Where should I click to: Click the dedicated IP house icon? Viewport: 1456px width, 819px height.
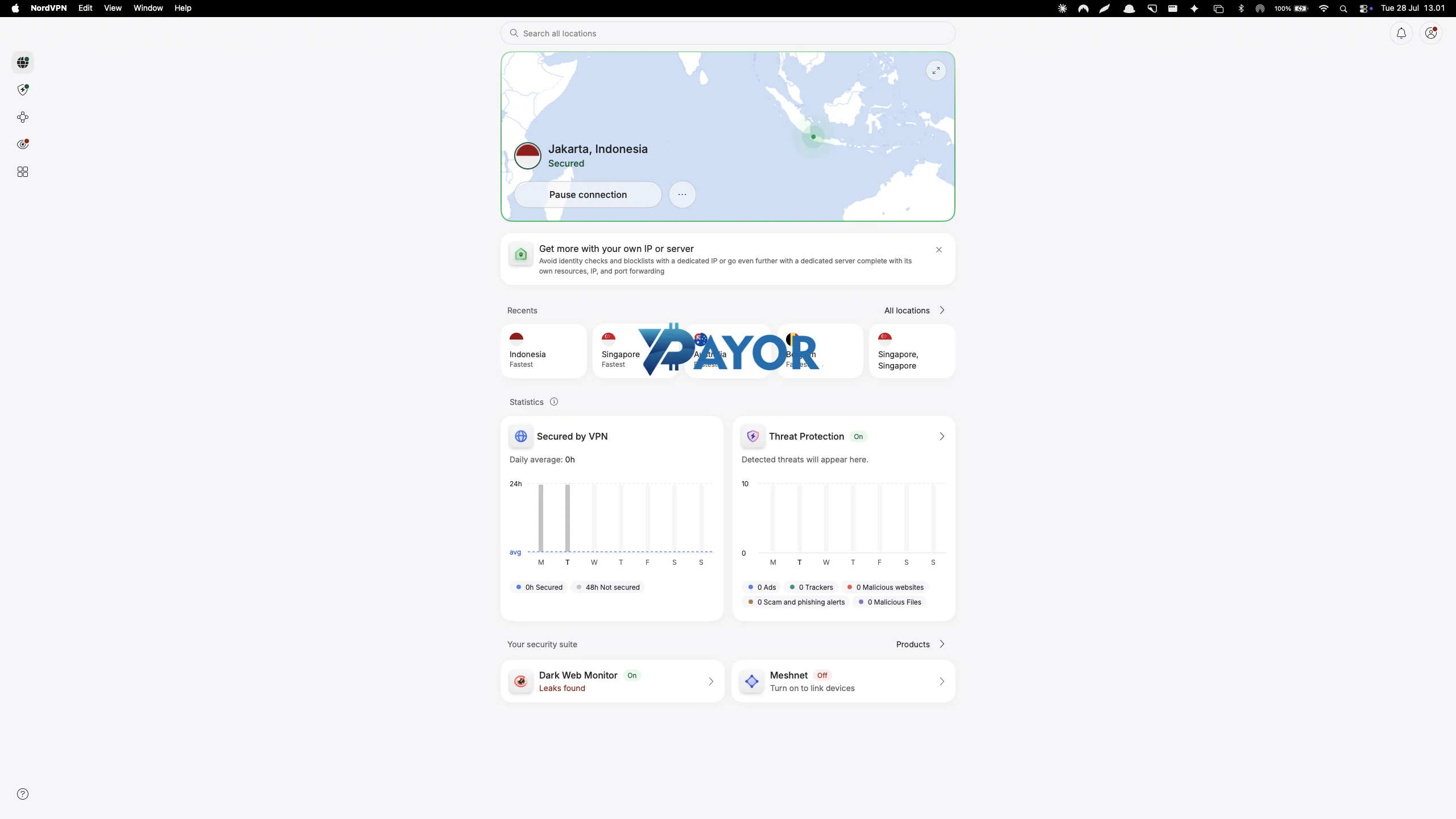click(x=520, y=254)
